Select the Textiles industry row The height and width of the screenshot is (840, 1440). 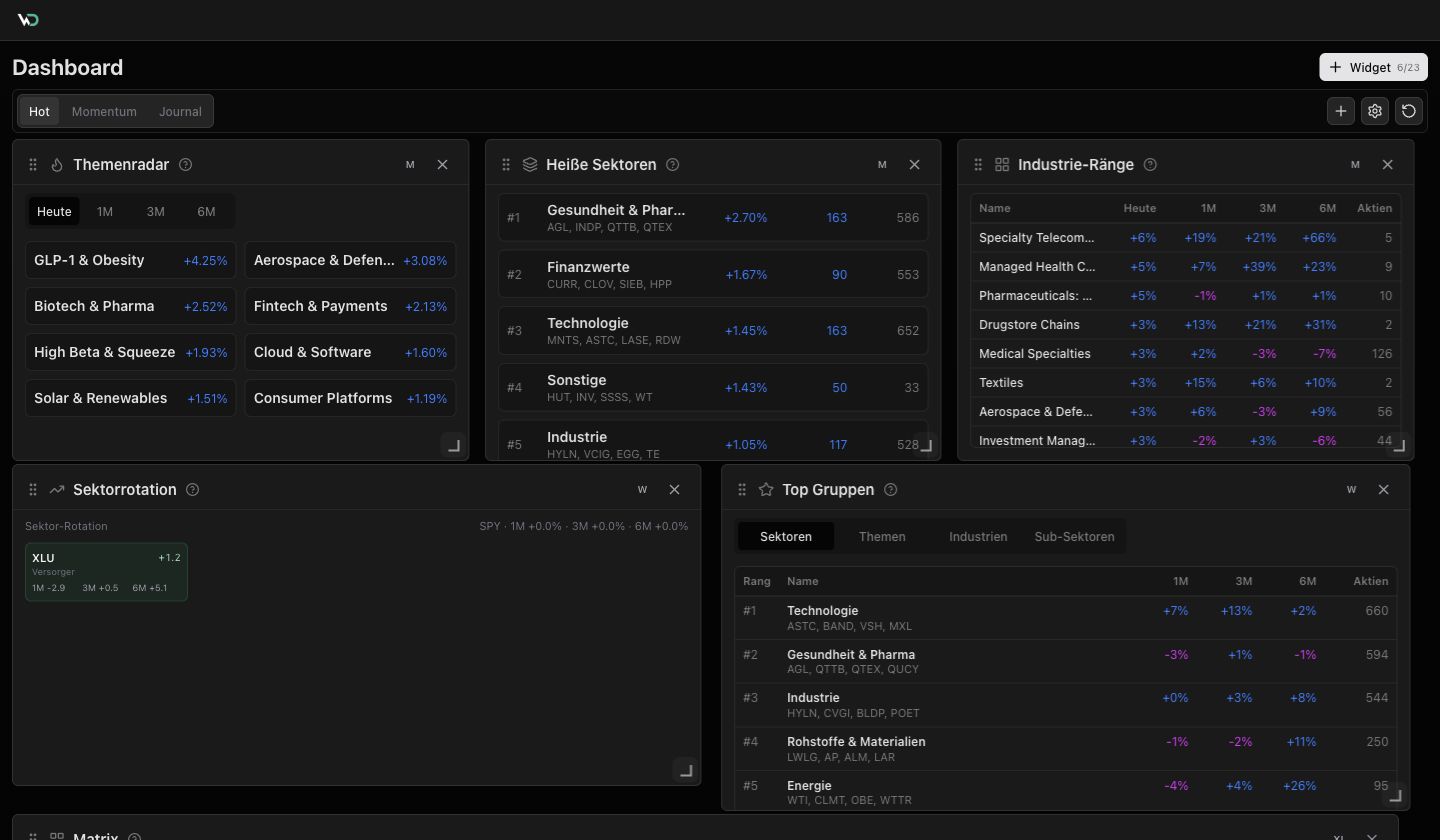point(1185,382)
